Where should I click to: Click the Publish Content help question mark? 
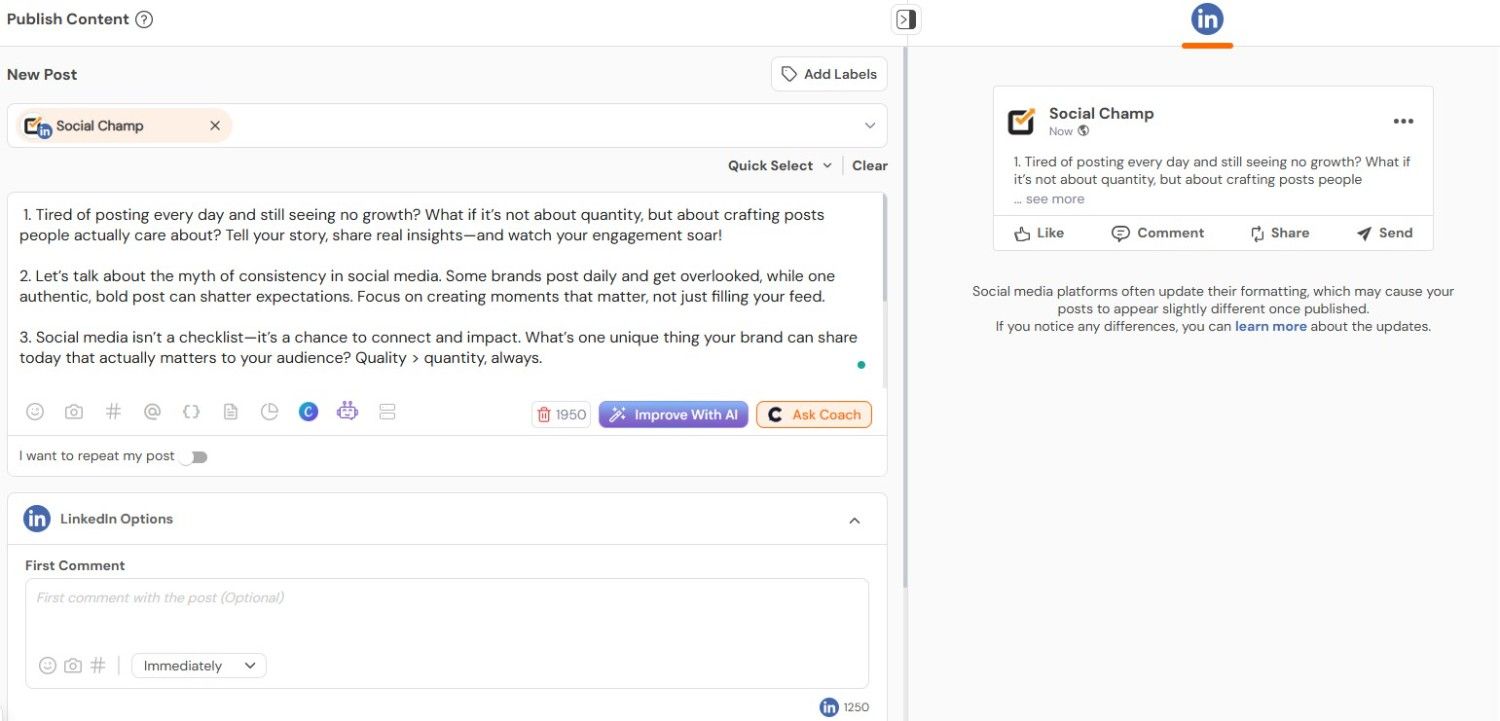[144, 19]
